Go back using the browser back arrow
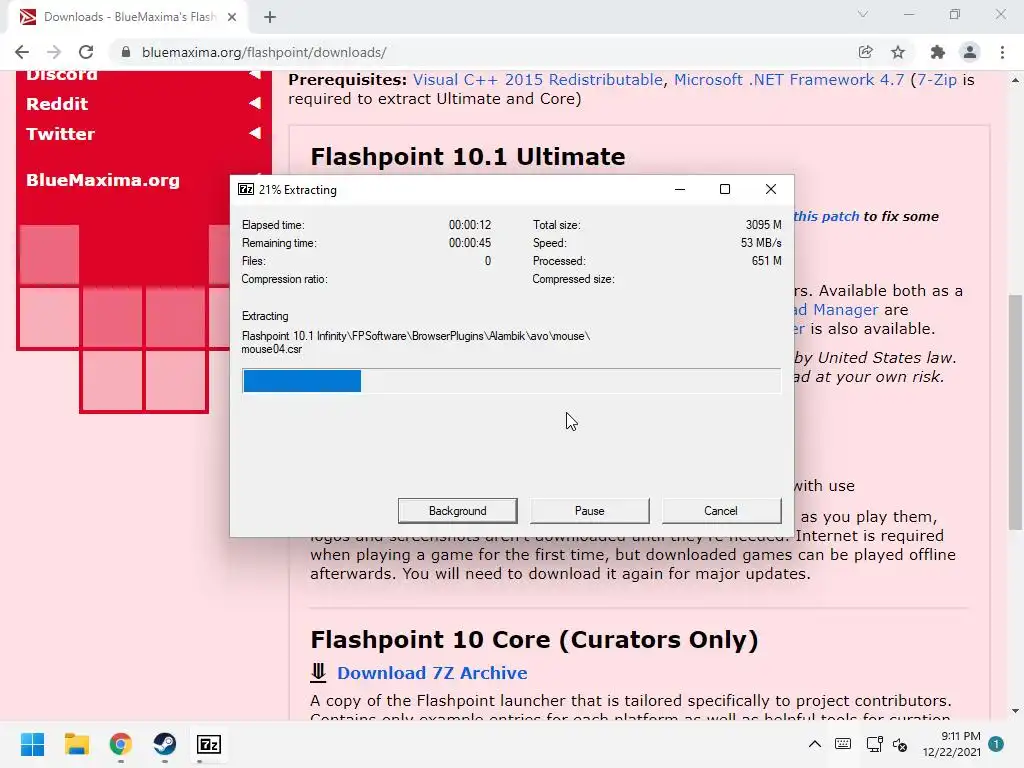Image resolution: width=1024 pixels, height=768 pixels. 22,52
